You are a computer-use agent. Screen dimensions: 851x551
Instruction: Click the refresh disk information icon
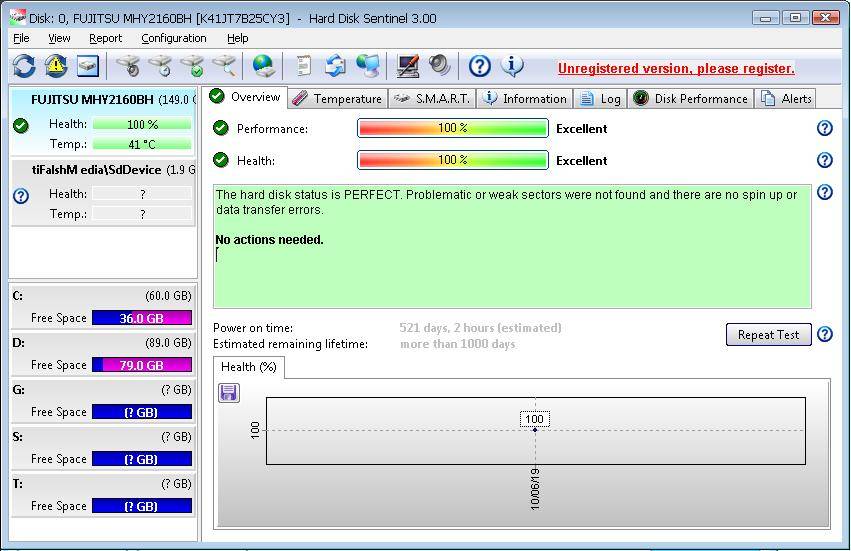[x=24, y=66]
